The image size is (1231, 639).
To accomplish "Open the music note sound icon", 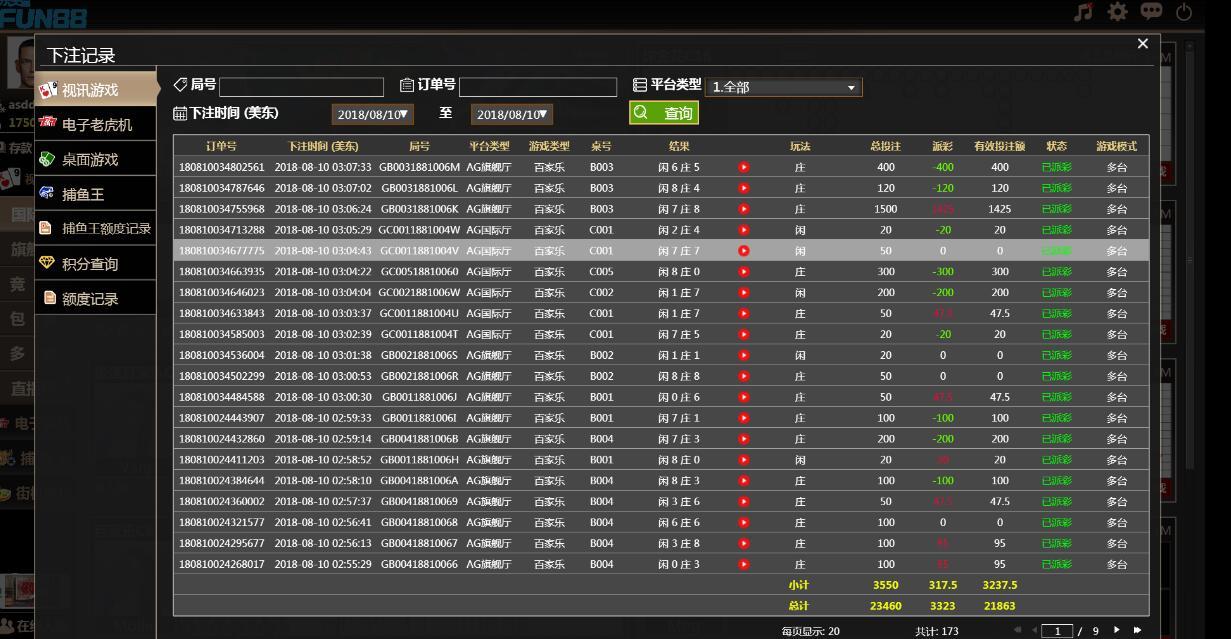I will 1083,12.
